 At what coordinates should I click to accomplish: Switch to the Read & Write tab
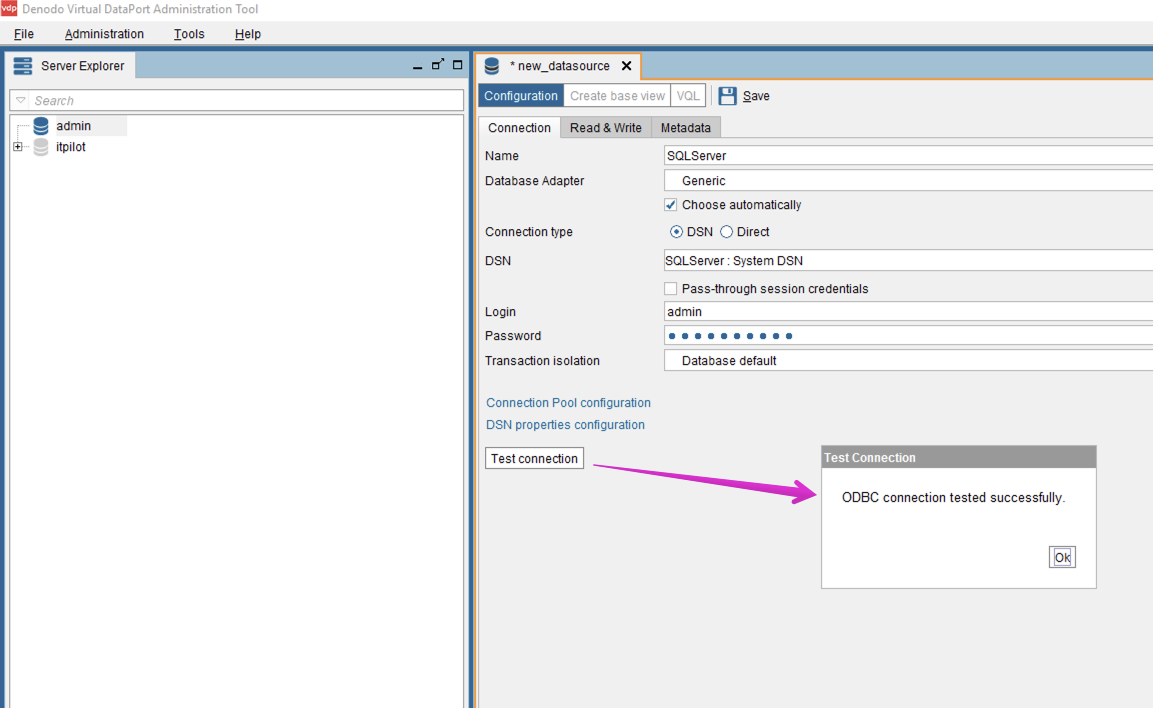click(x=606, y=127)
